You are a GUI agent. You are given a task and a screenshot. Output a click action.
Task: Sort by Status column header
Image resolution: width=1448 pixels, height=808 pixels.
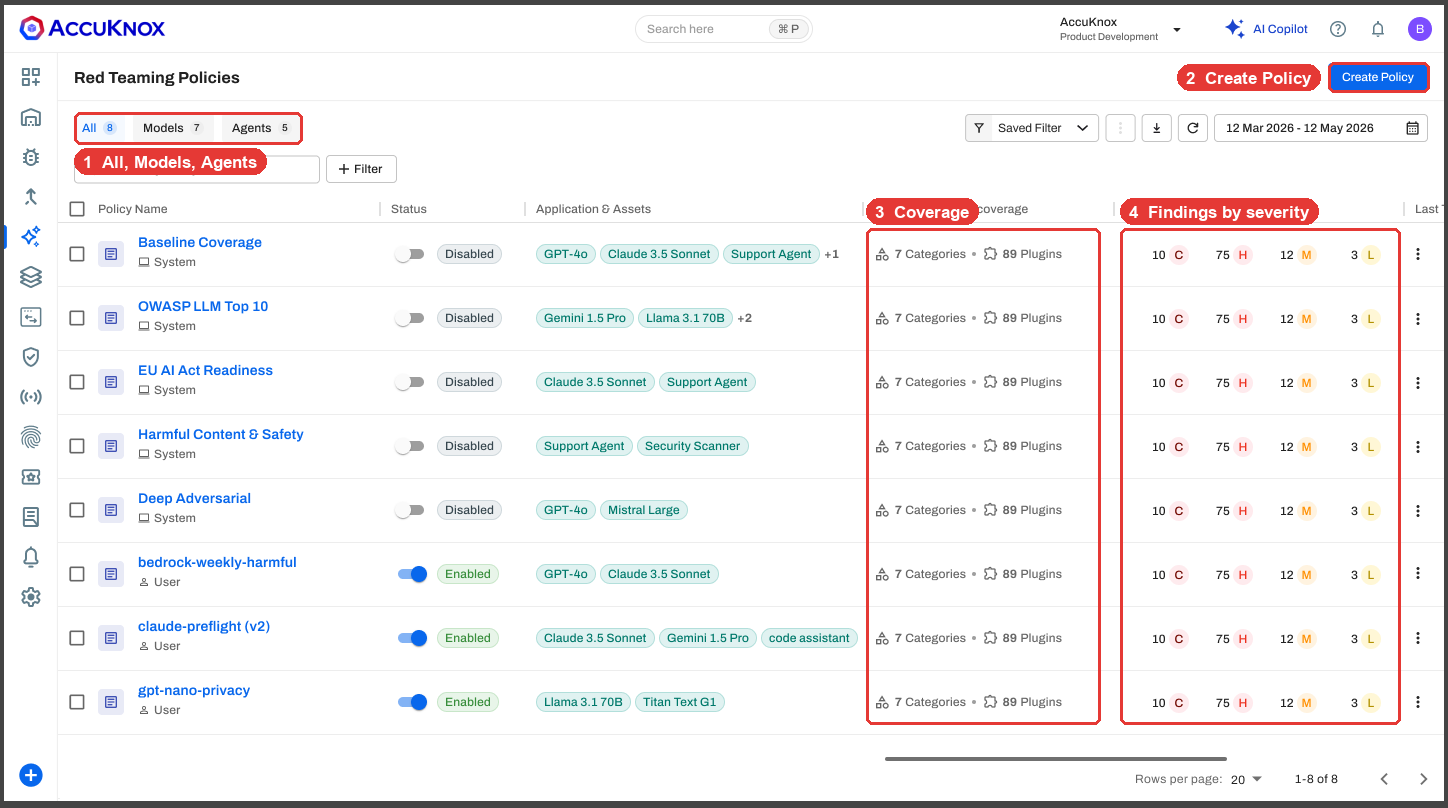(x=409, y=209)
